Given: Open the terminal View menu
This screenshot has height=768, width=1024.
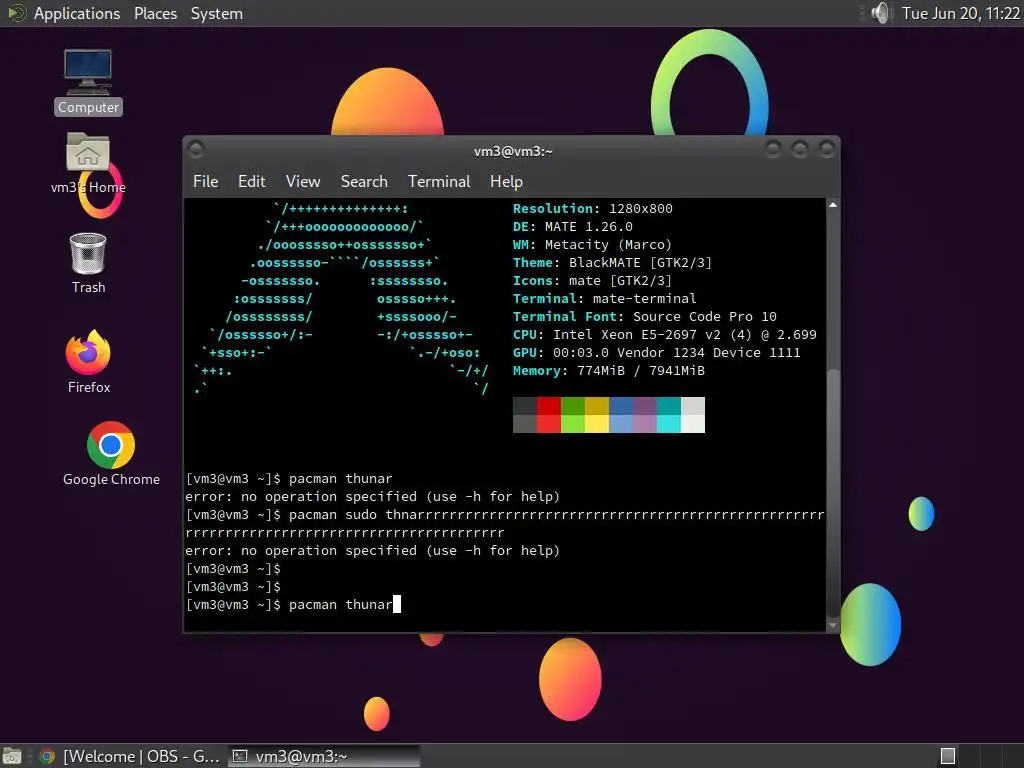Looking at the screenshot, I should [x=302, y=181].
